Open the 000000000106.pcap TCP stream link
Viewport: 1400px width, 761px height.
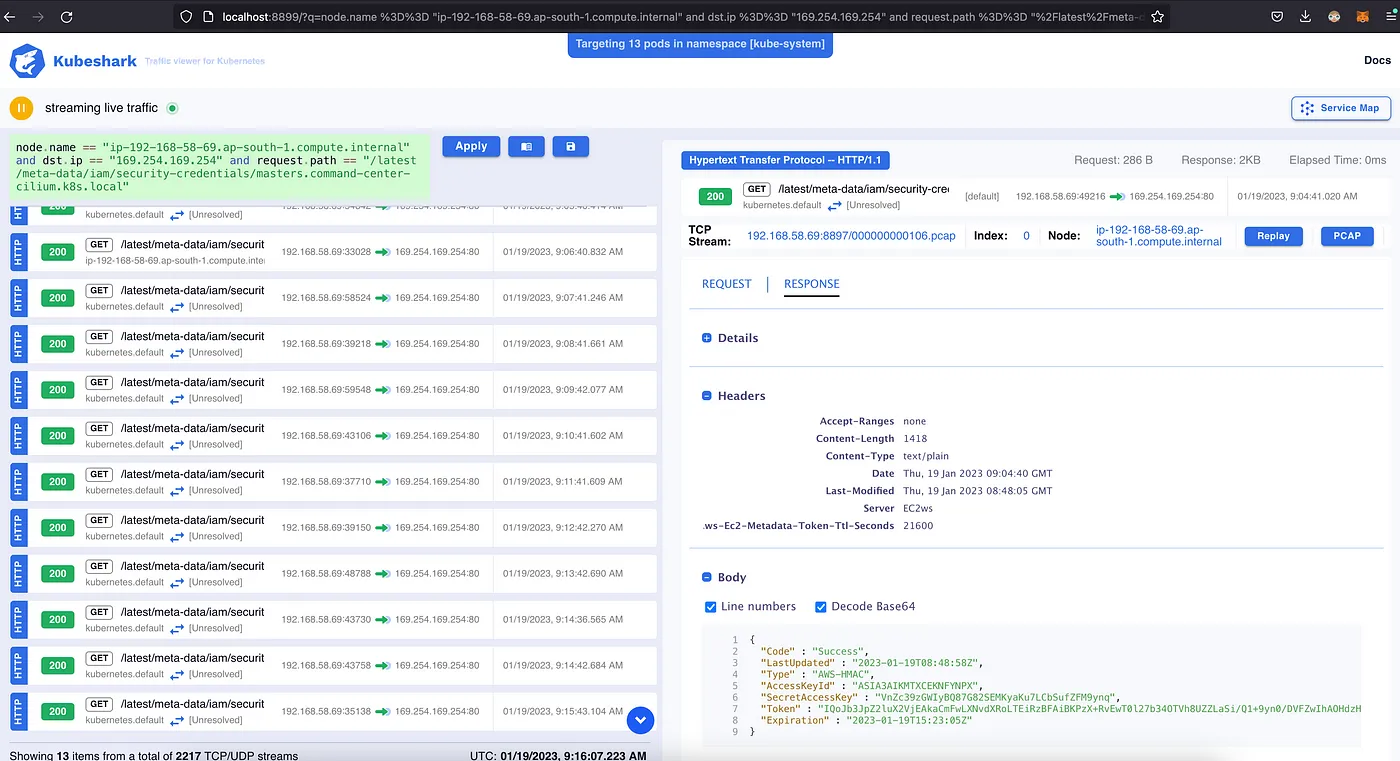(850, 237)
